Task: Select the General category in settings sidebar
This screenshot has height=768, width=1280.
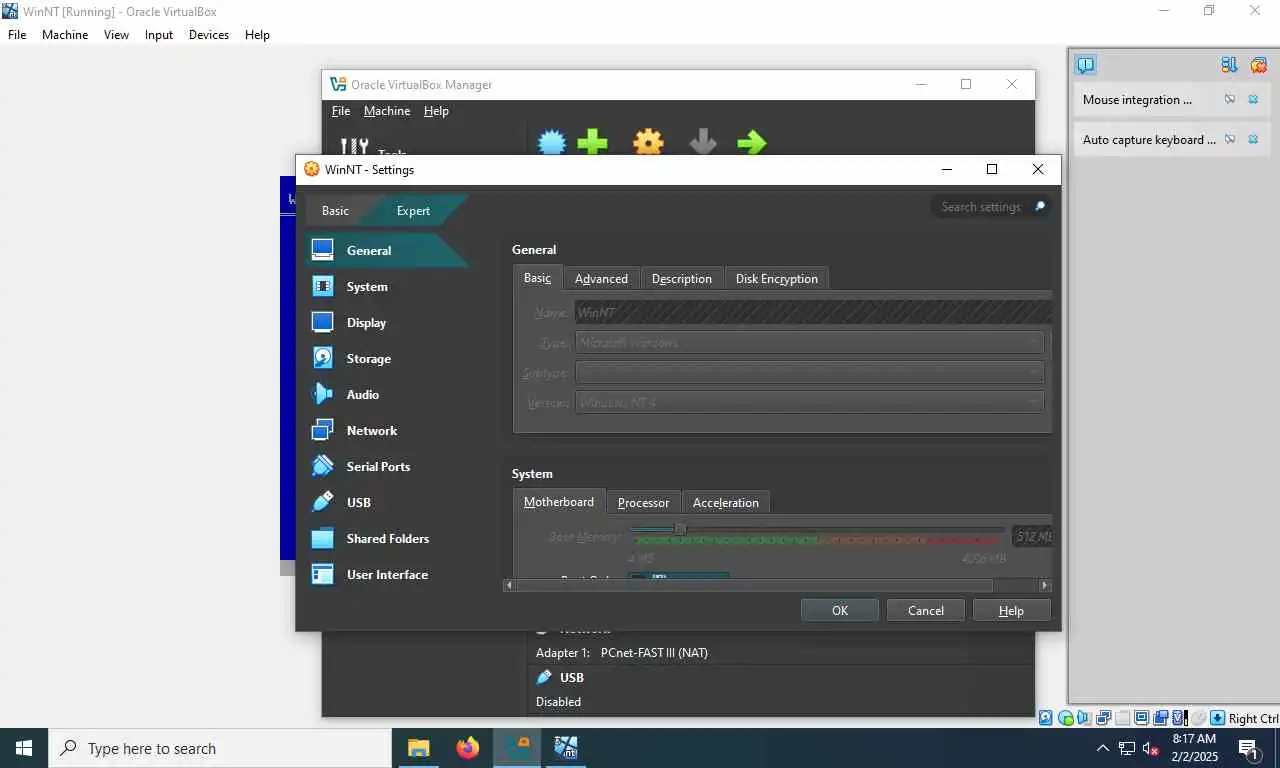Action: [x=385, y=251]
